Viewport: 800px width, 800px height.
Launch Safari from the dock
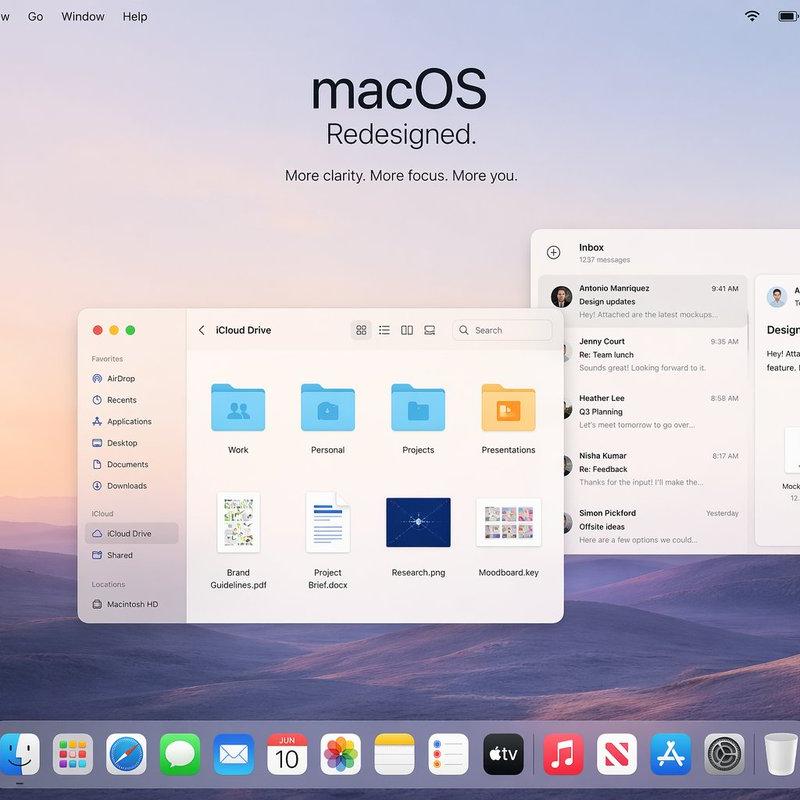click(x=126, y=754)
